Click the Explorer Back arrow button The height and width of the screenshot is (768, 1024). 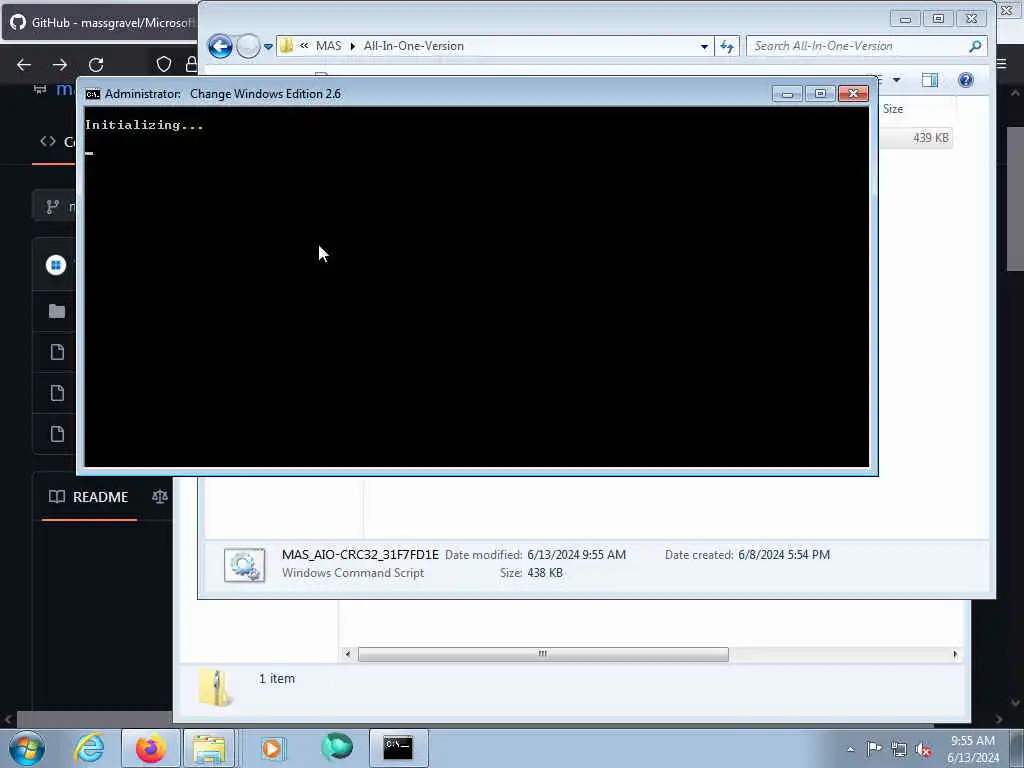220,46
